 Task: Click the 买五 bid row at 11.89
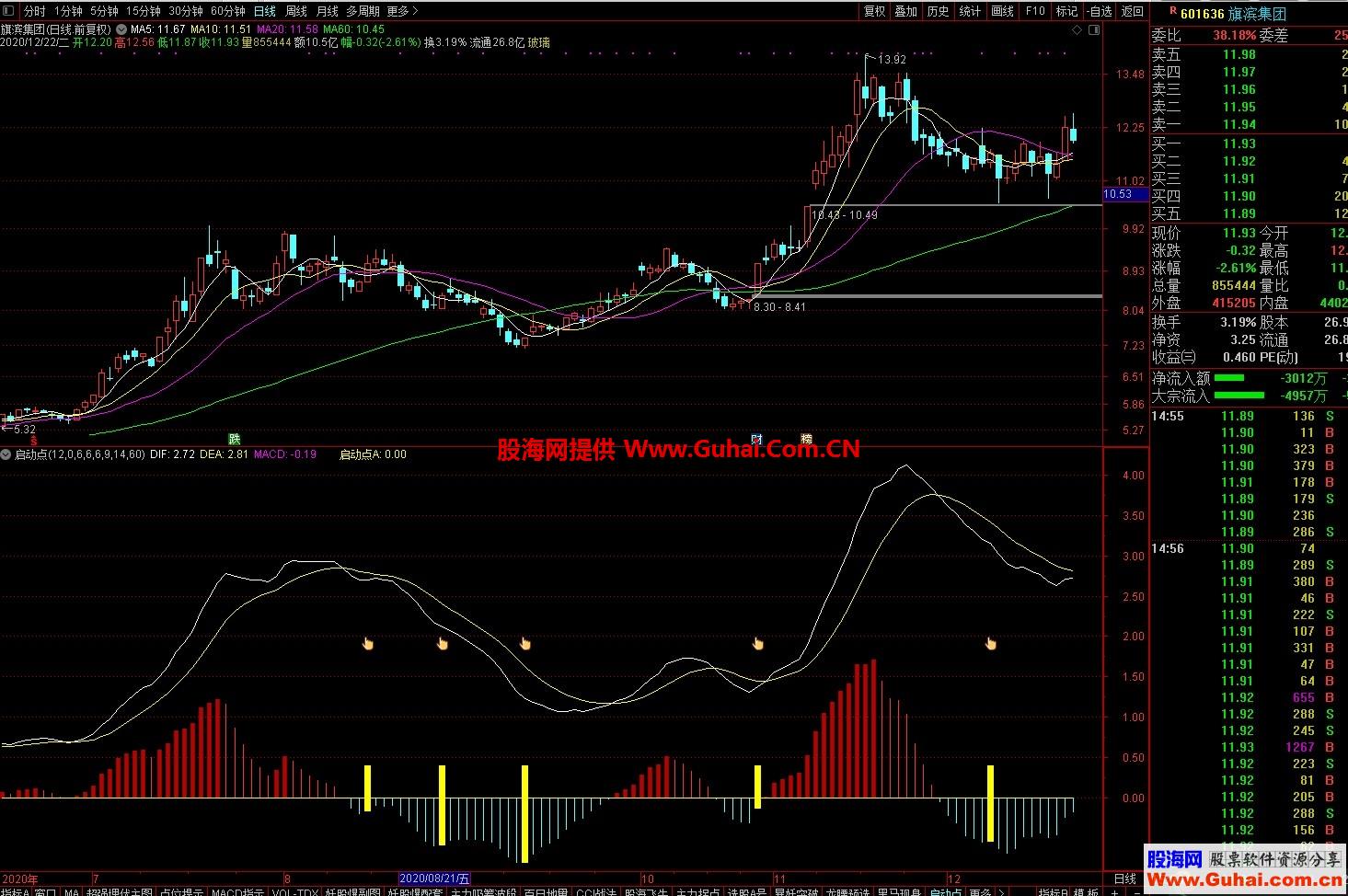pyautogui.click(x=1250, y=213)
